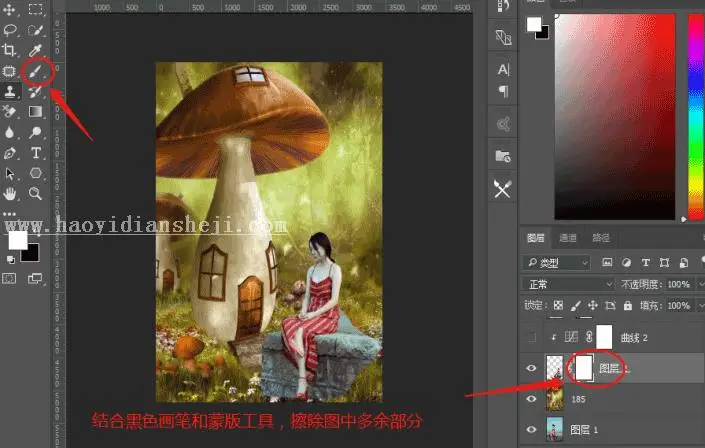Select the Crop tool
The width and height of the screenshot is (705, 448).
click(9, 49)
